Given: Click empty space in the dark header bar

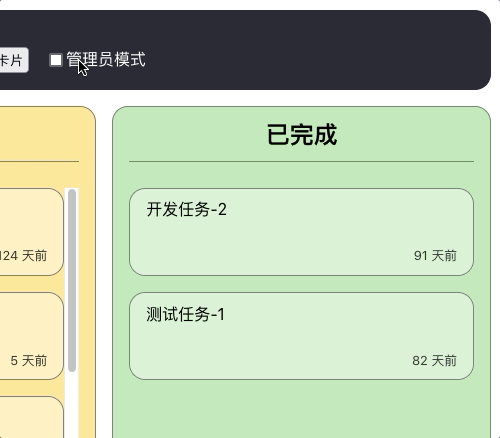Looking at the screenshot, I should pos(317,50).
